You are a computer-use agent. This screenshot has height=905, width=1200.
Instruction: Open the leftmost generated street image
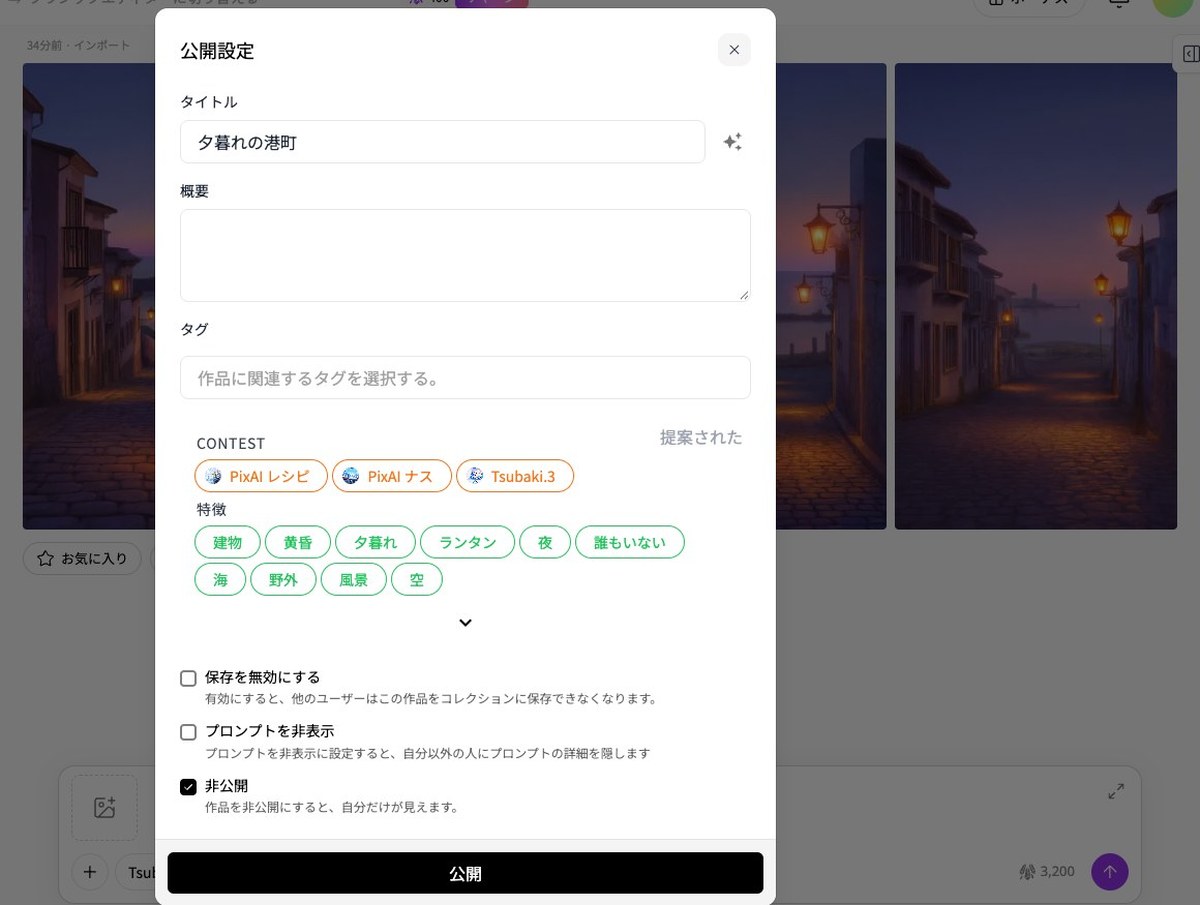[89, 296]
